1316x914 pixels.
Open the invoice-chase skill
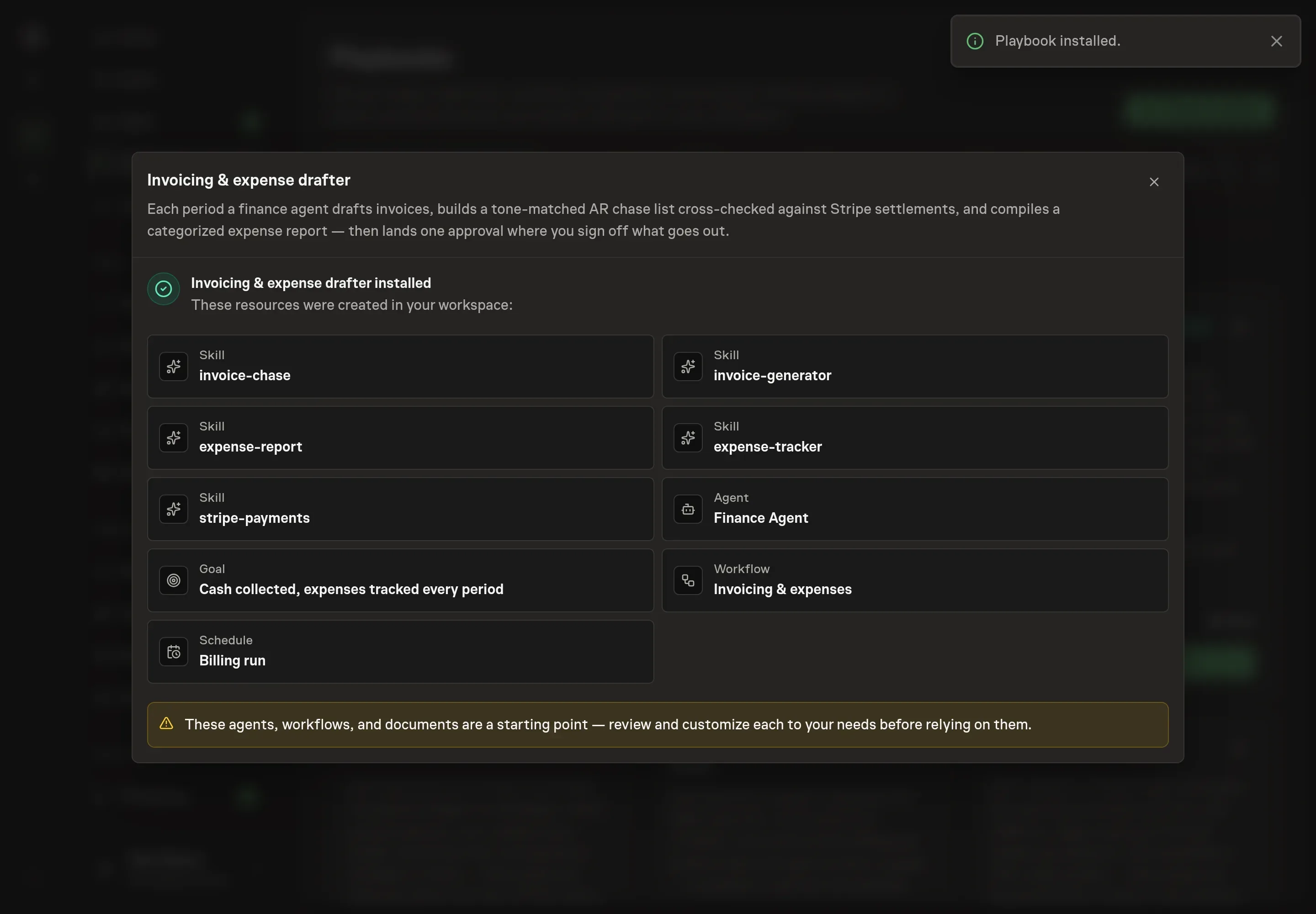click(400, 367)
